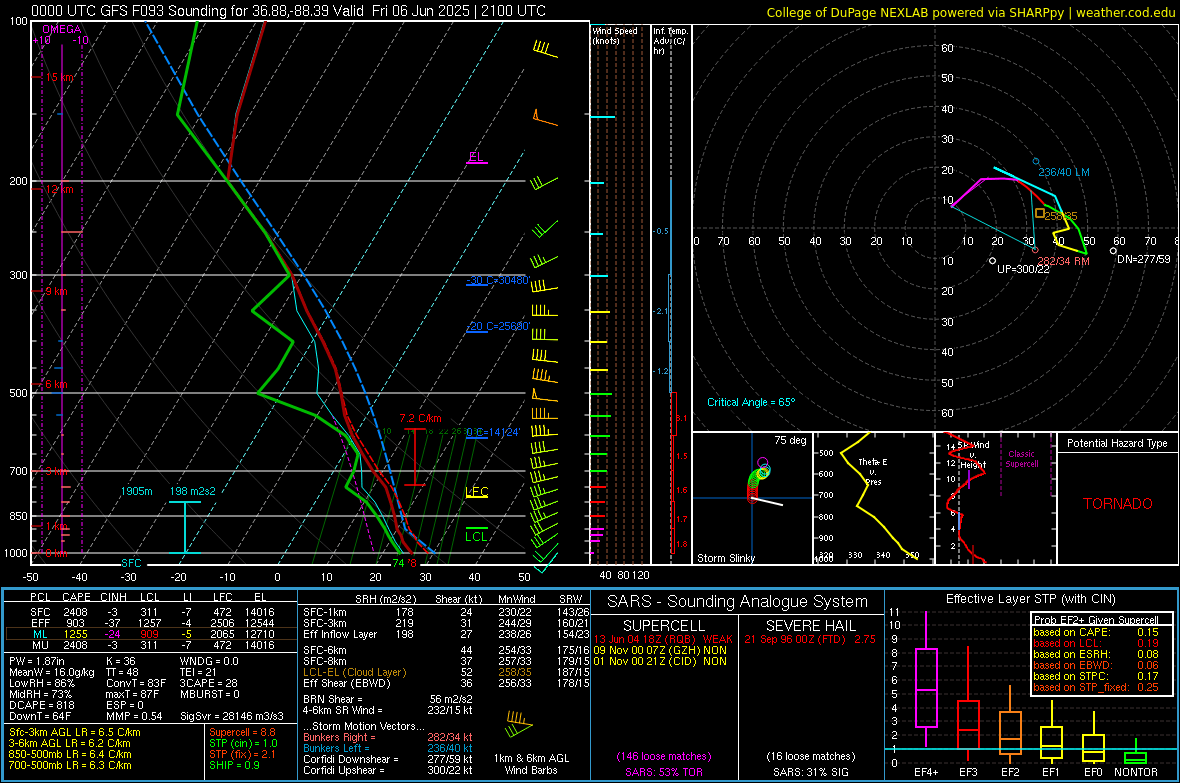Screen dimensions: 1180x783
Task: Click the cyan '1905m' inflow height label
Action: tap(136, 491)
